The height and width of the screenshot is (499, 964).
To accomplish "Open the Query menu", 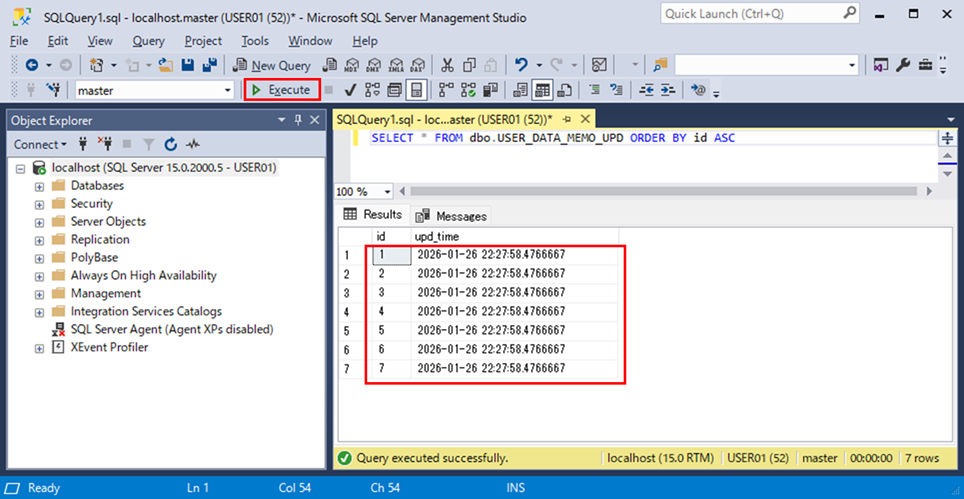I will (x=148, y=41).
